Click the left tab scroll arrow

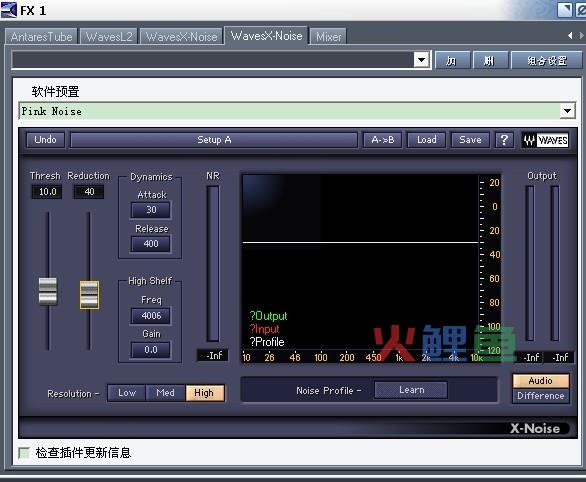[x=570, y=35]
